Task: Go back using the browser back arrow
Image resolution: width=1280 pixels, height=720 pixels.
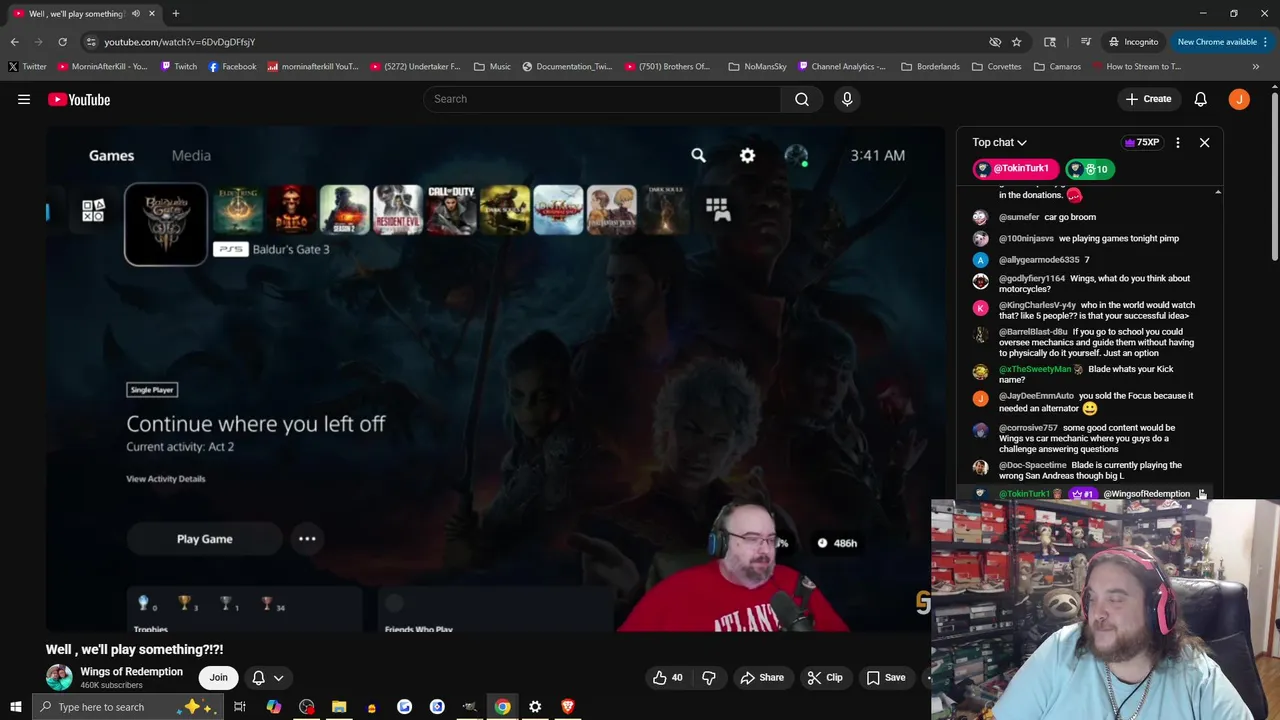Action: coord(14,42)
